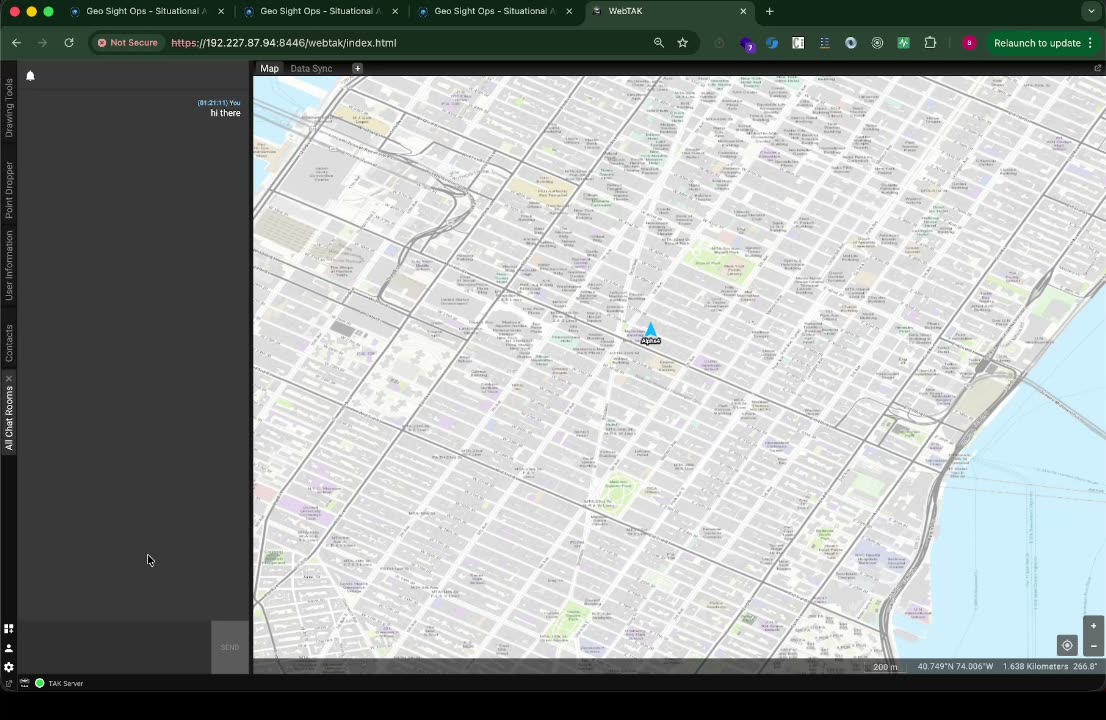
Task: Add a new tab with plus button
Action: (x=358, y=68)
